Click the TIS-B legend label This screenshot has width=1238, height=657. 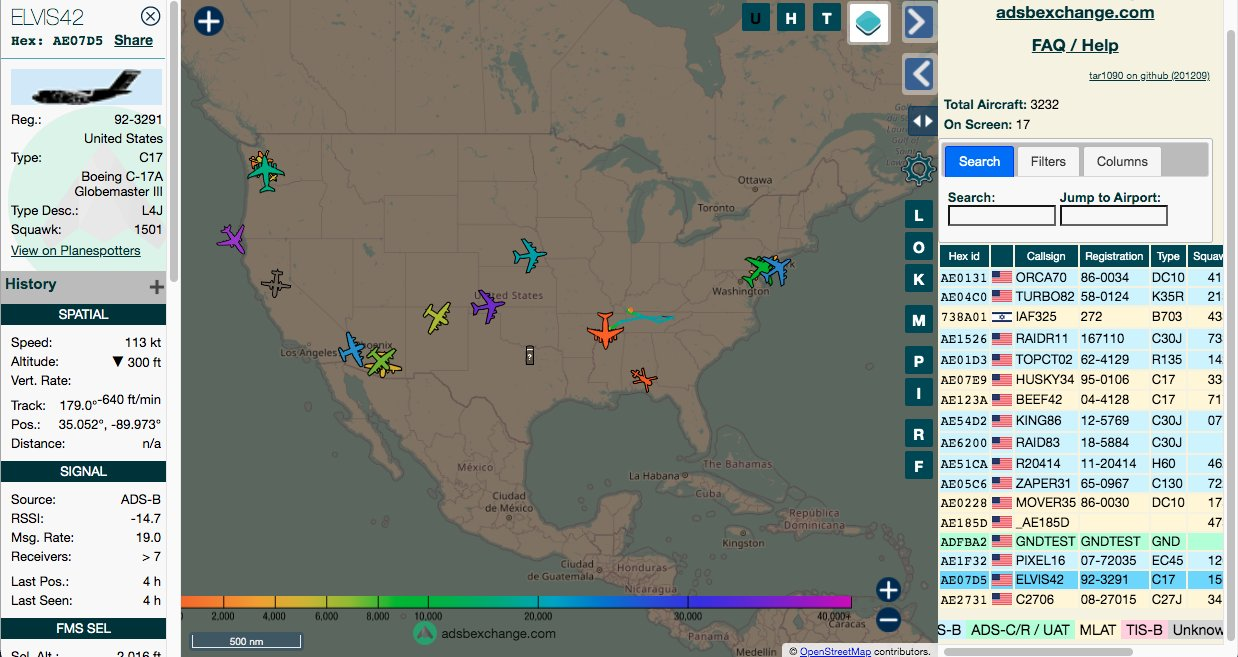coord(1142,630)
